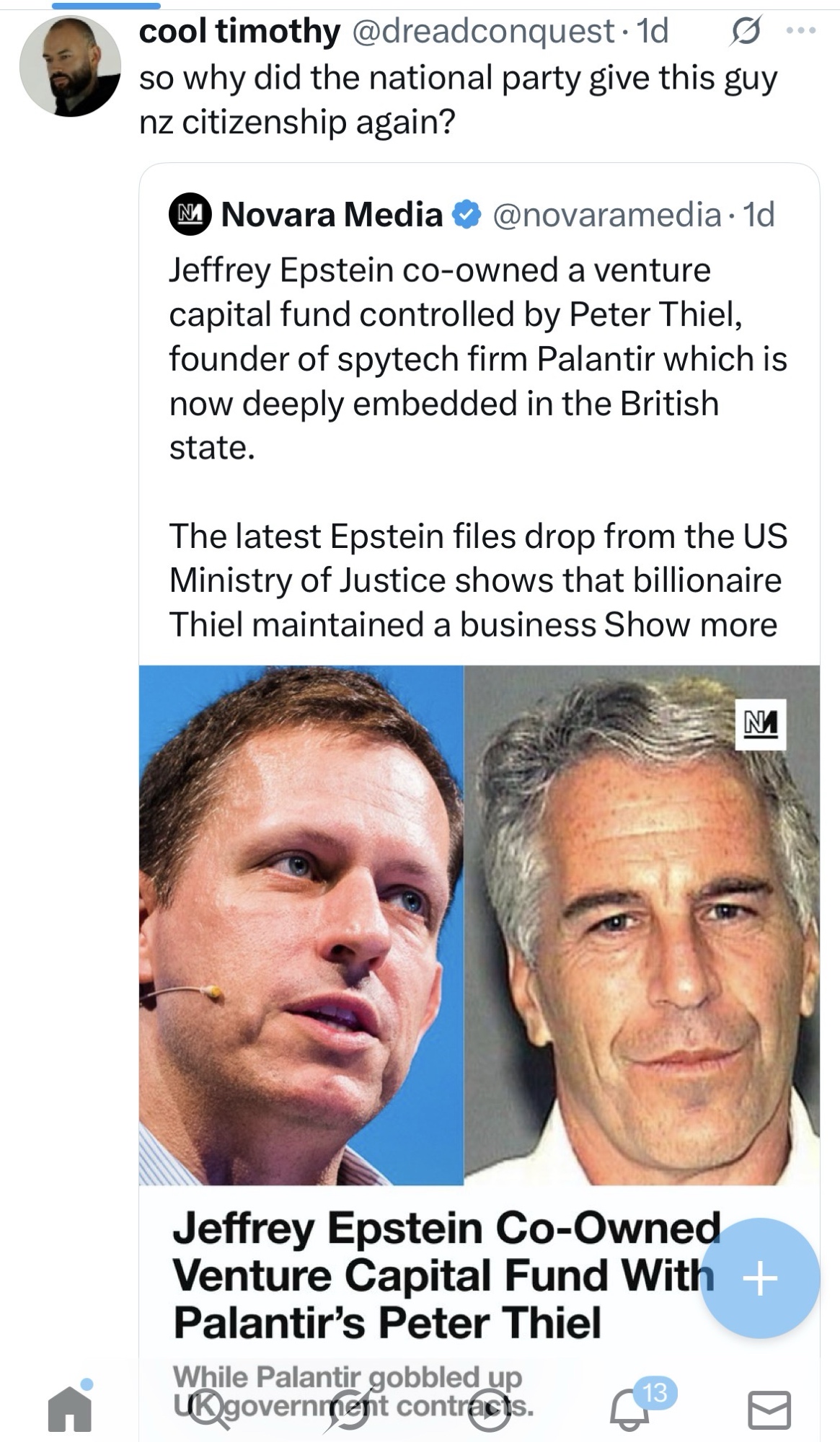840x1442 pixels.
Task: Tap the blue verified badge beside Novara Media
Action: 466,215
